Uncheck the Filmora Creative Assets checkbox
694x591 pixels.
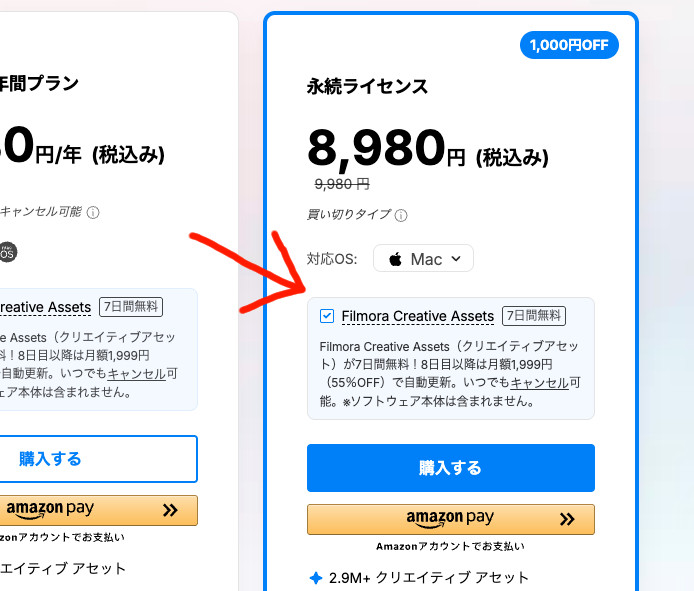tap(327, 316)
